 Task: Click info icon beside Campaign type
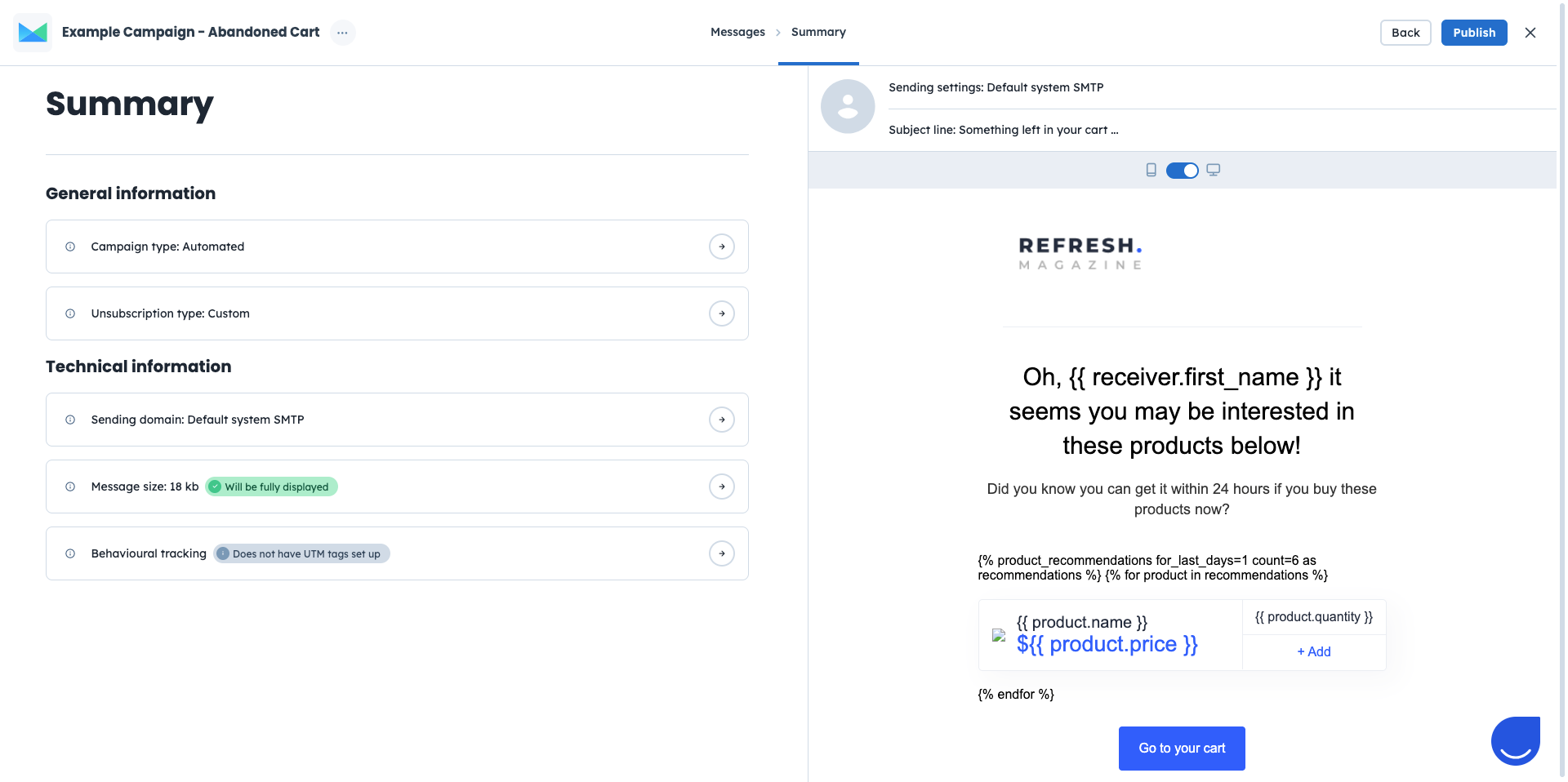coord(70,247)
